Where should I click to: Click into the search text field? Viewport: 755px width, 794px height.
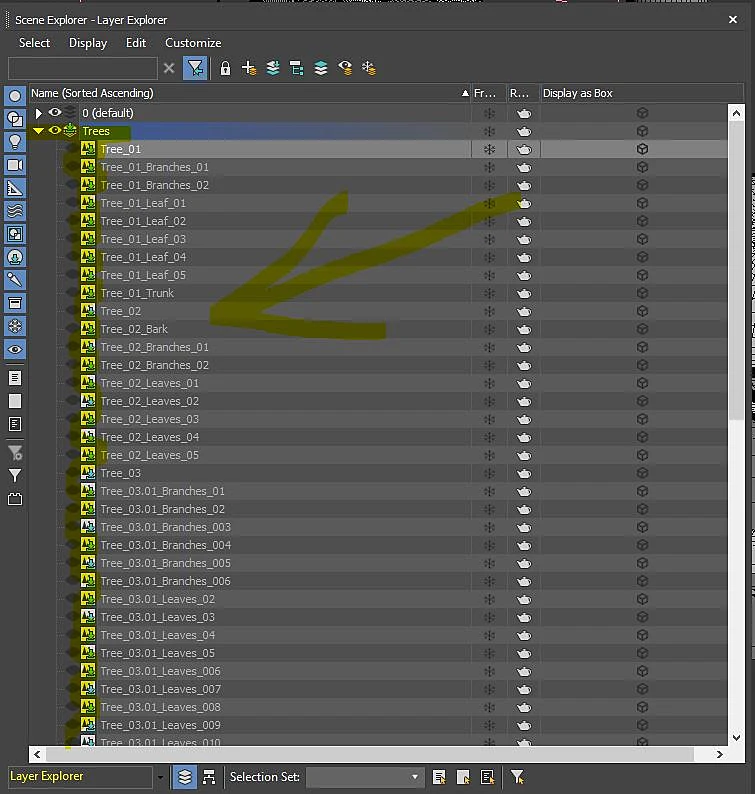[83, 68]
